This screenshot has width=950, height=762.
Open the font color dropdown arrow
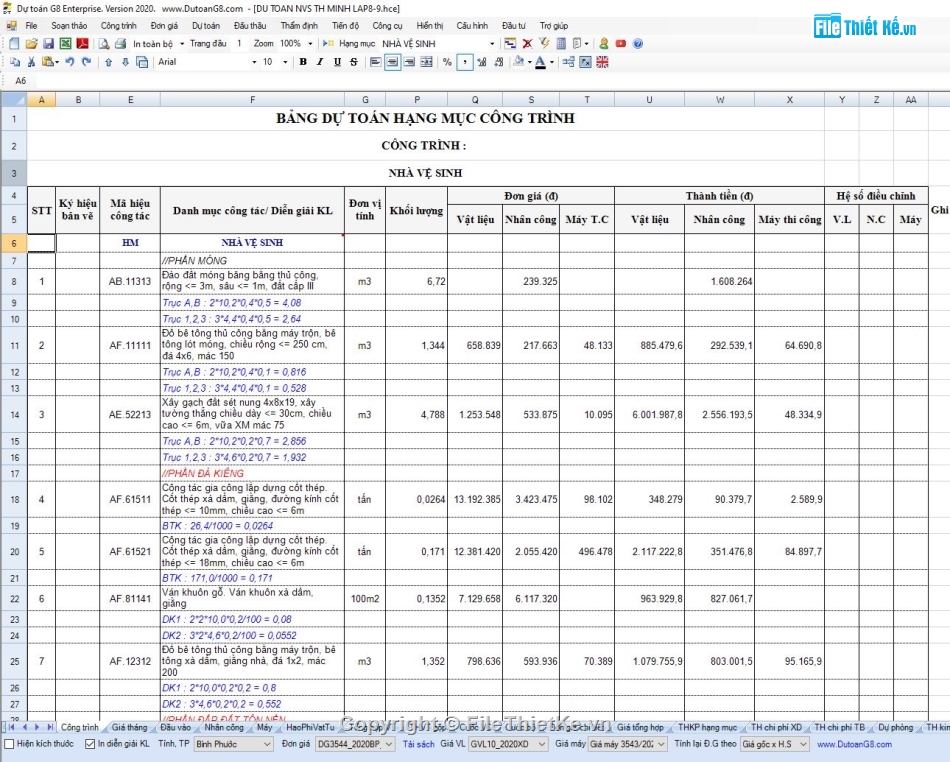pyautogui.click(x=552, y=62)
